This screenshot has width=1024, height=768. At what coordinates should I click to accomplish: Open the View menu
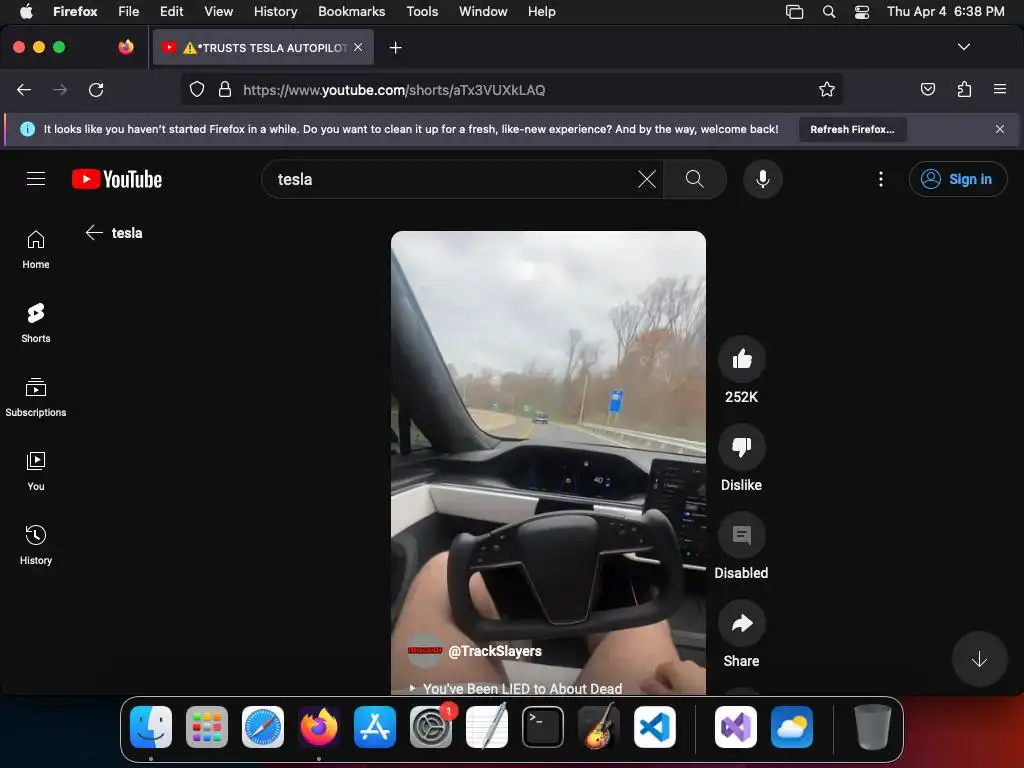point(218,12)
